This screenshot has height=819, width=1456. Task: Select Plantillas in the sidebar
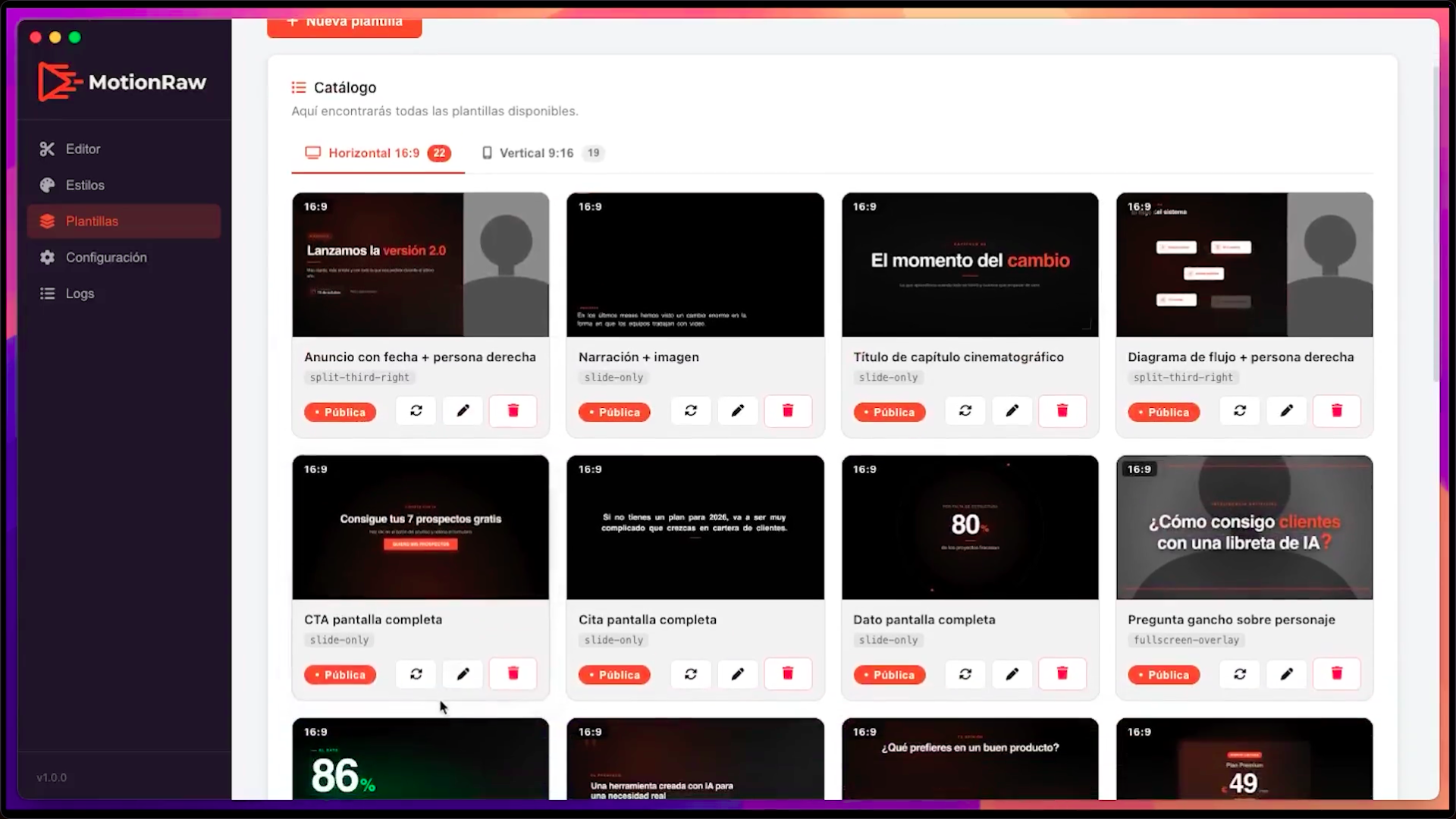click(124, 221)
